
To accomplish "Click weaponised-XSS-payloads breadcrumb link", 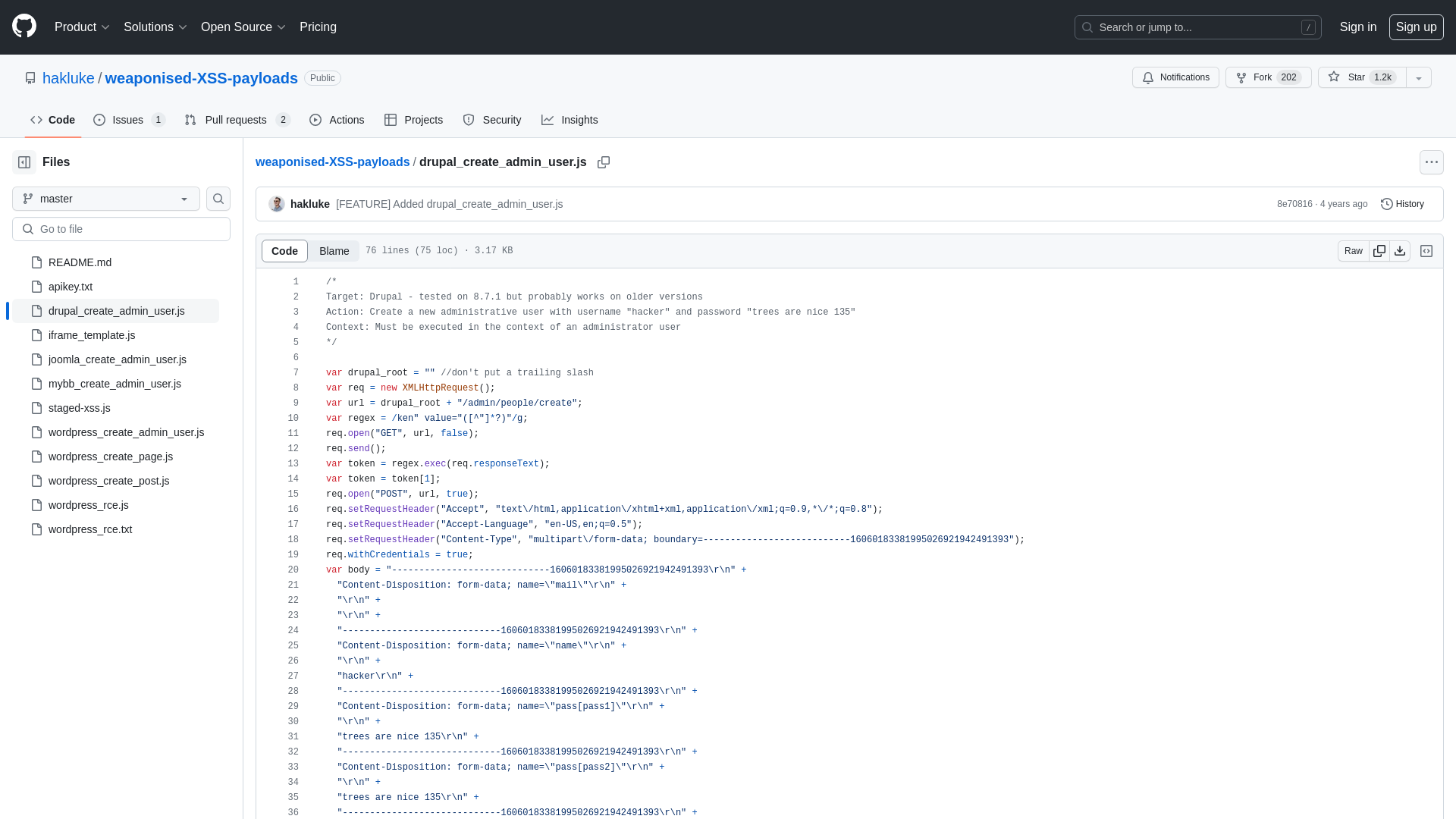I will 332,162.
